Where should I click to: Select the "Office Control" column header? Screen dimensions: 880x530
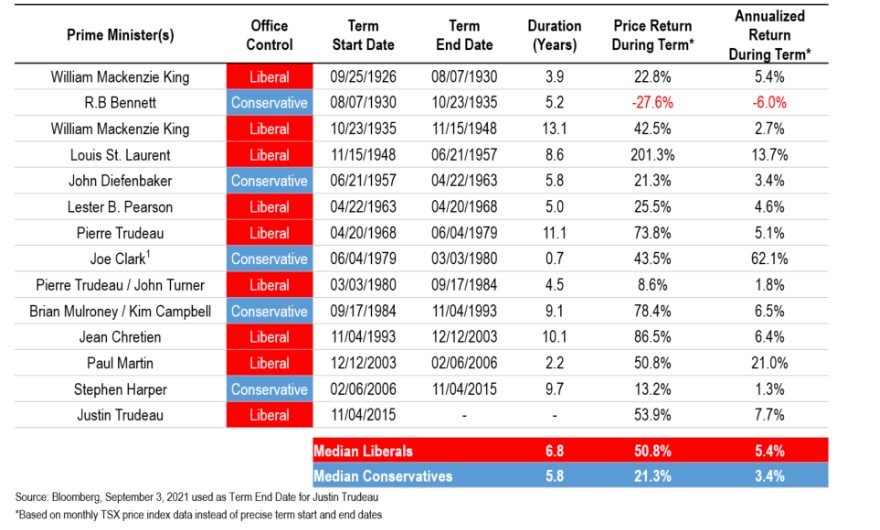269,35
